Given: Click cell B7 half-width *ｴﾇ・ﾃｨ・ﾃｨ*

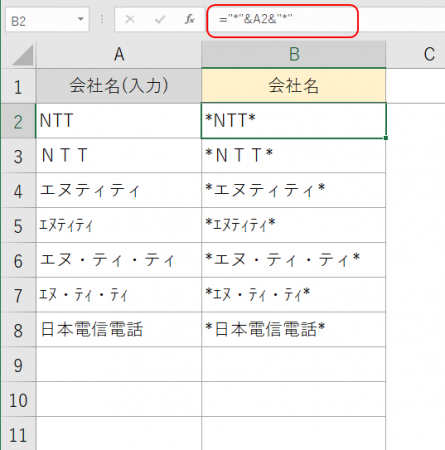Looking at the screenshot, I should point(293,295).
